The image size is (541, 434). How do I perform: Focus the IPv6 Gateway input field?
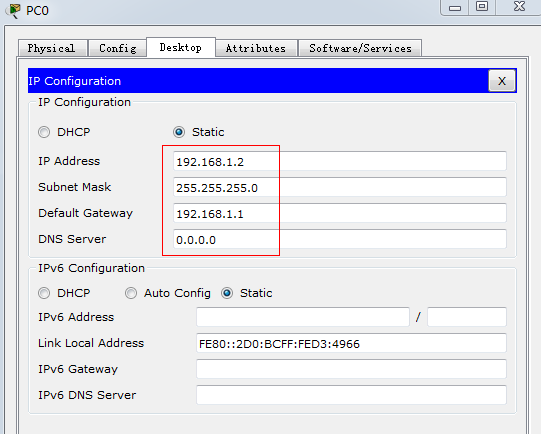point(351,369)
